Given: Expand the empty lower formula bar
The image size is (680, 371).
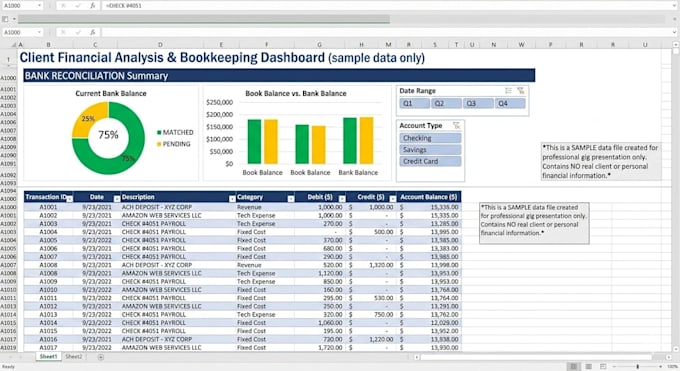Looking at the screenshot, I should 674,32.
